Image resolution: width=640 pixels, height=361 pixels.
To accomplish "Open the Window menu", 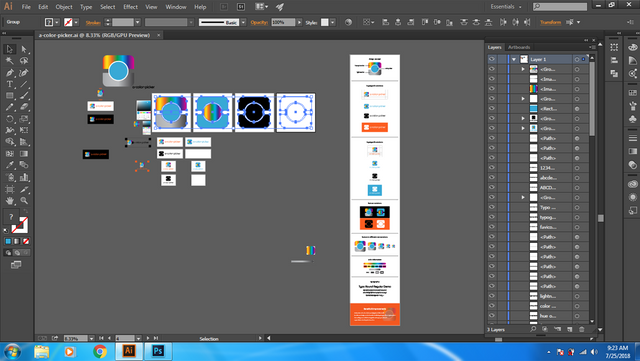I will (176, 7).
